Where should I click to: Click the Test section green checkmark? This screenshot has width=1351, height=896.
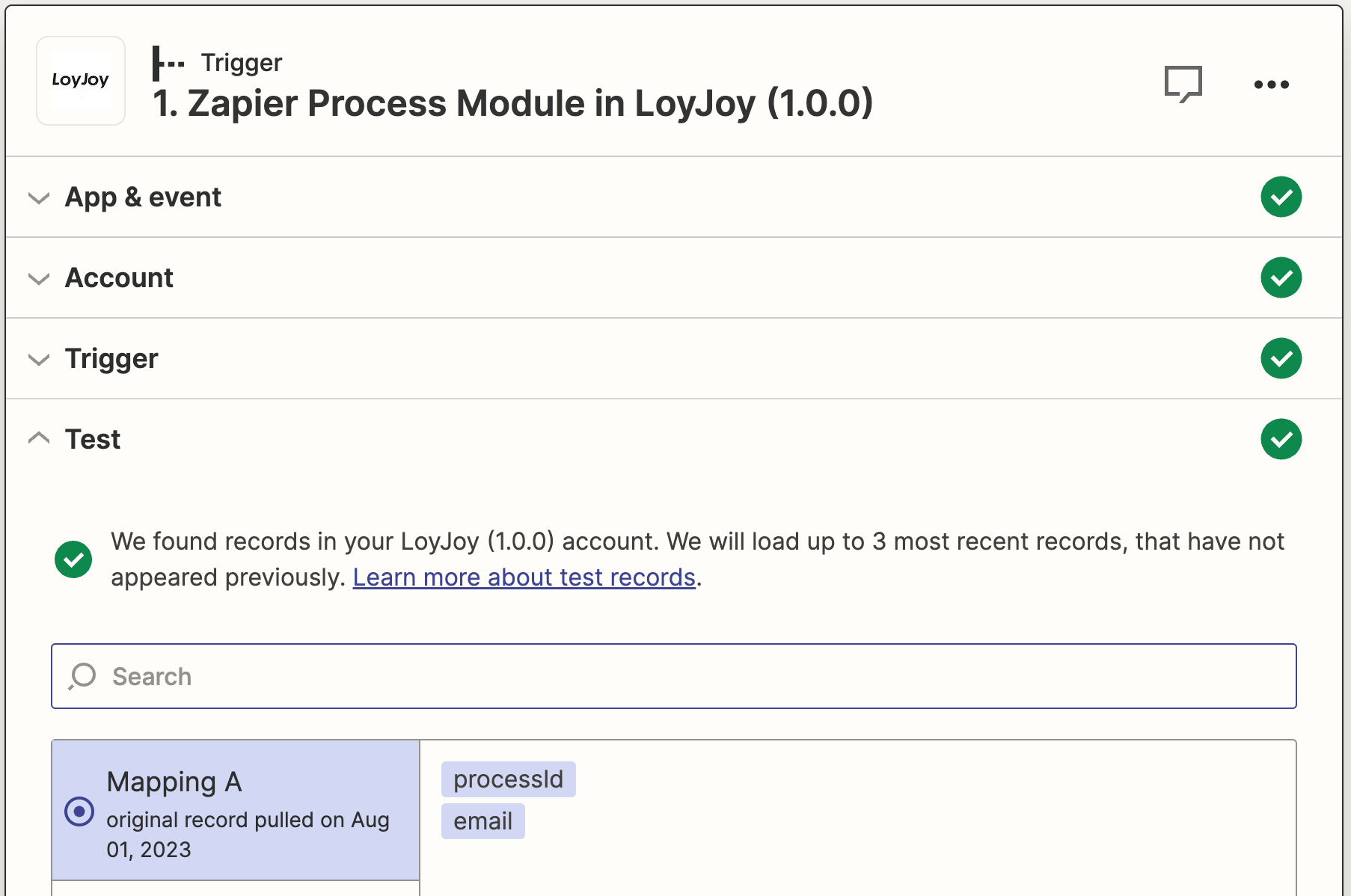[1281, 439]
